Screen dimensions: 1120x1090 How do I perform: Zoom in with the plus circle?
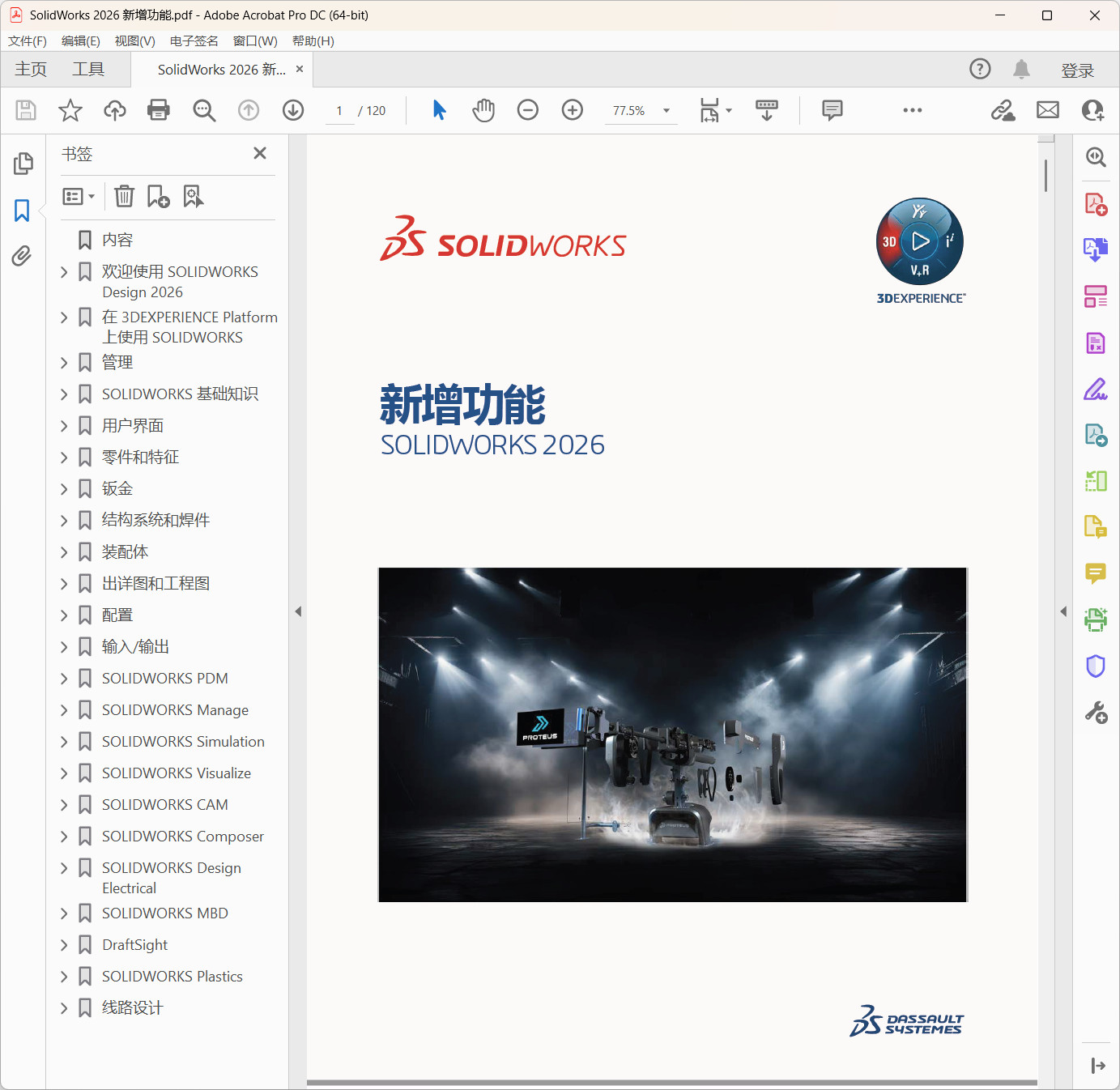[x=573, y=110]
